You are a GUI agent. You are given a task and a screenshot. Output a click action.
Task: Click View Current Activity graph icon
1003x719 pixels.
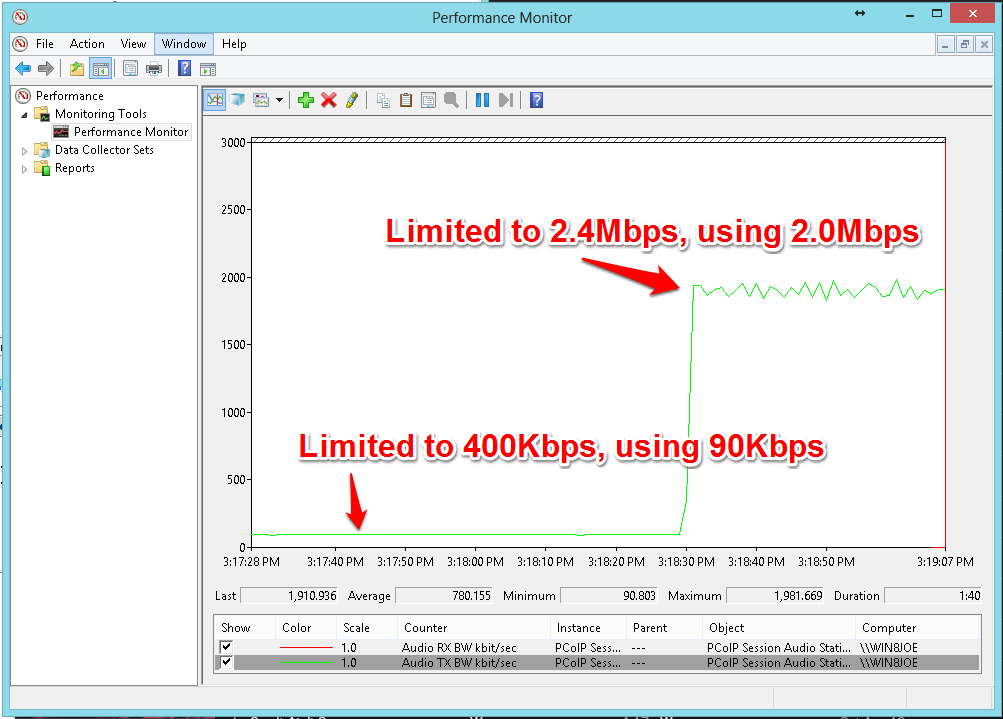tap(214, 100)
